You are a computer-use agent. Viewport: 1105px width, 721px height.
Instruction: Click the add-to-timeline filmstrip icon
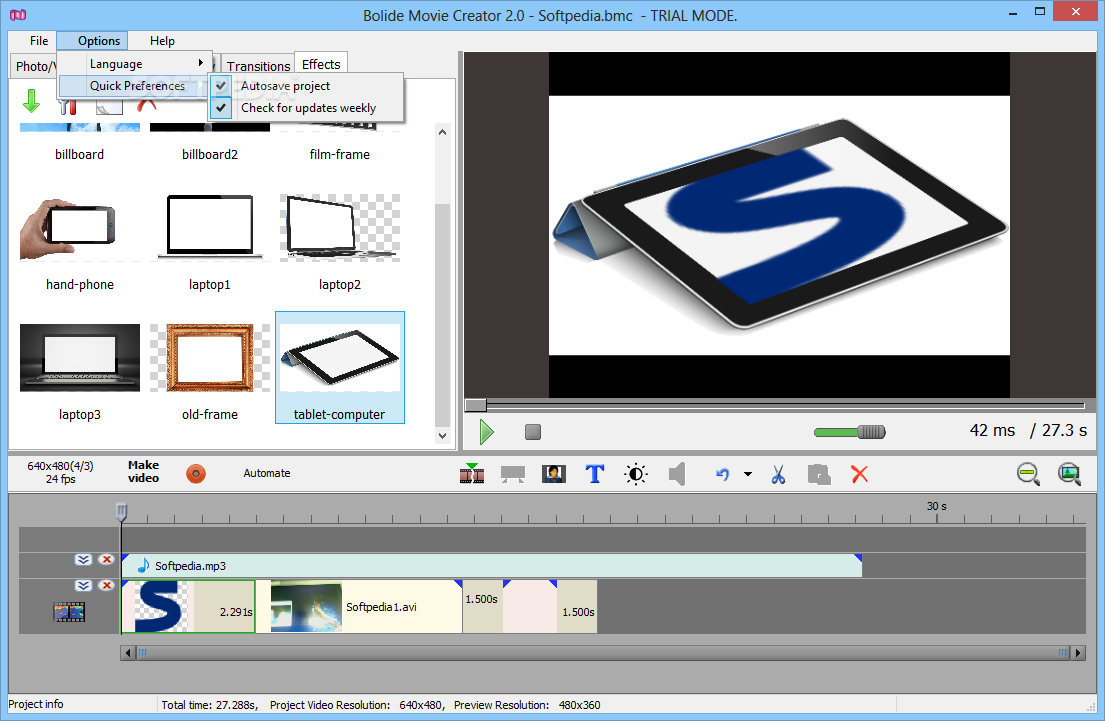(x=471, y=474)
